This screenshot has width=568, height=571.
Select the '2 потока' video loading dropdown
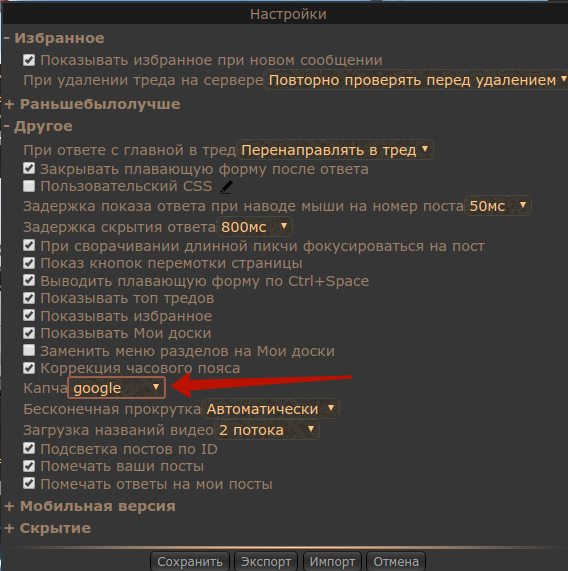[267, 430]
